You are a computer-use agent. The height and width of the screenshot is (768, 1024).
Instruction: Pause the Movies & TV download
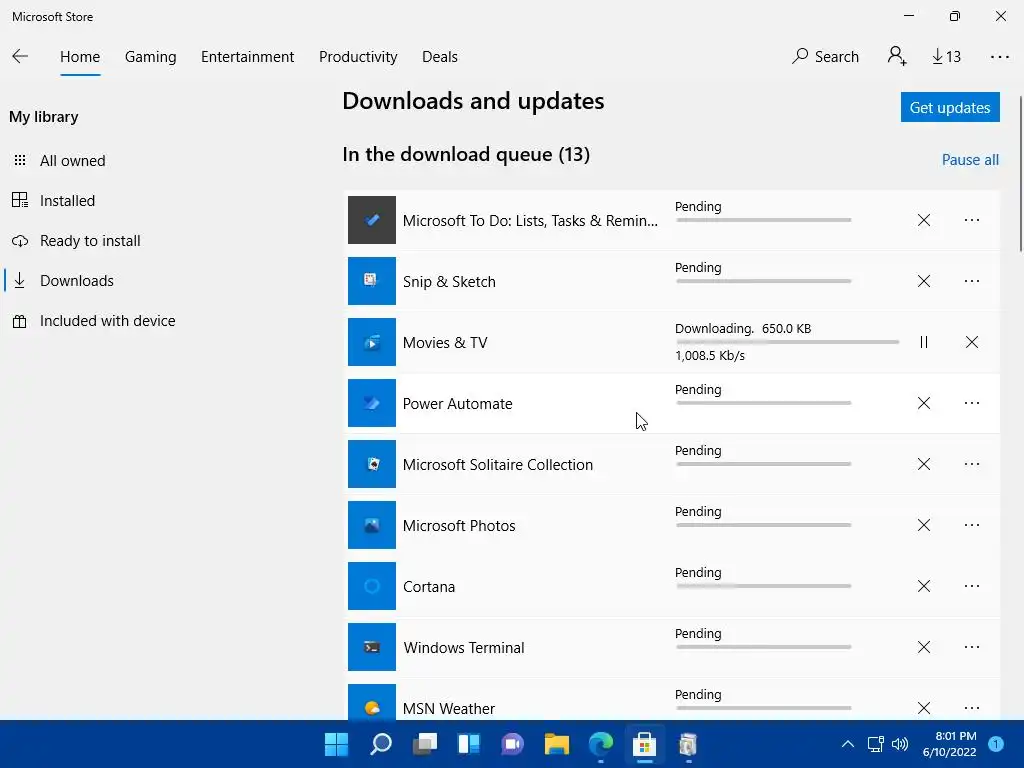click(923, 342)
